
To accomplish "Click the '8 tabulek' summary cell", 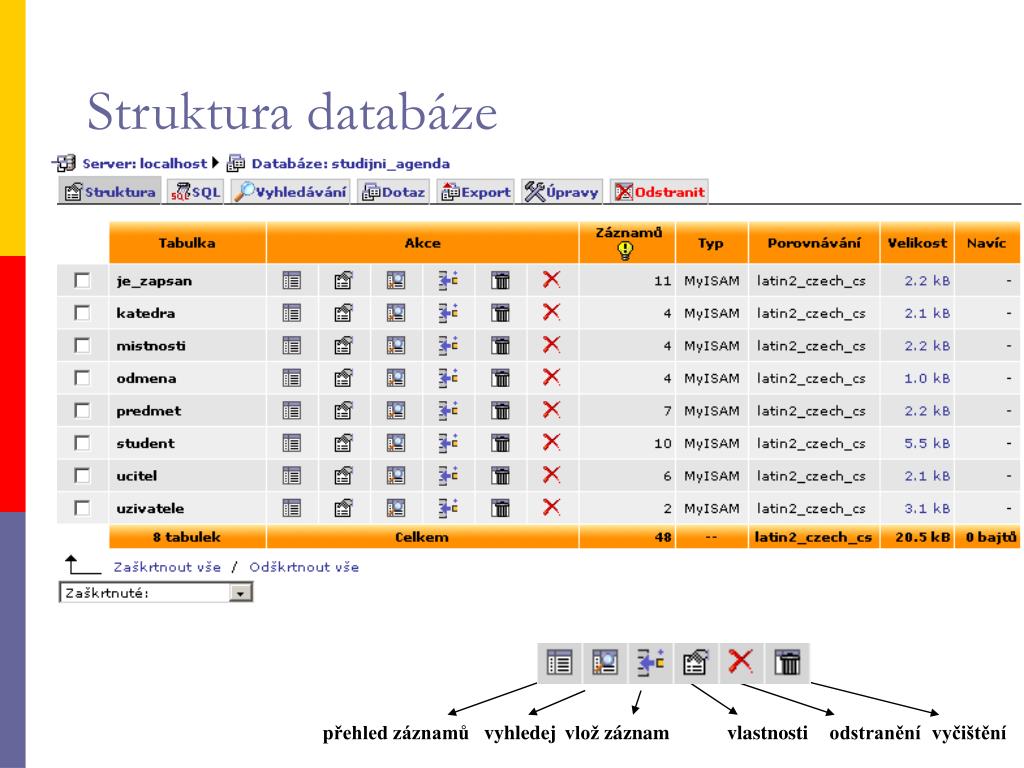I will 187,537.
